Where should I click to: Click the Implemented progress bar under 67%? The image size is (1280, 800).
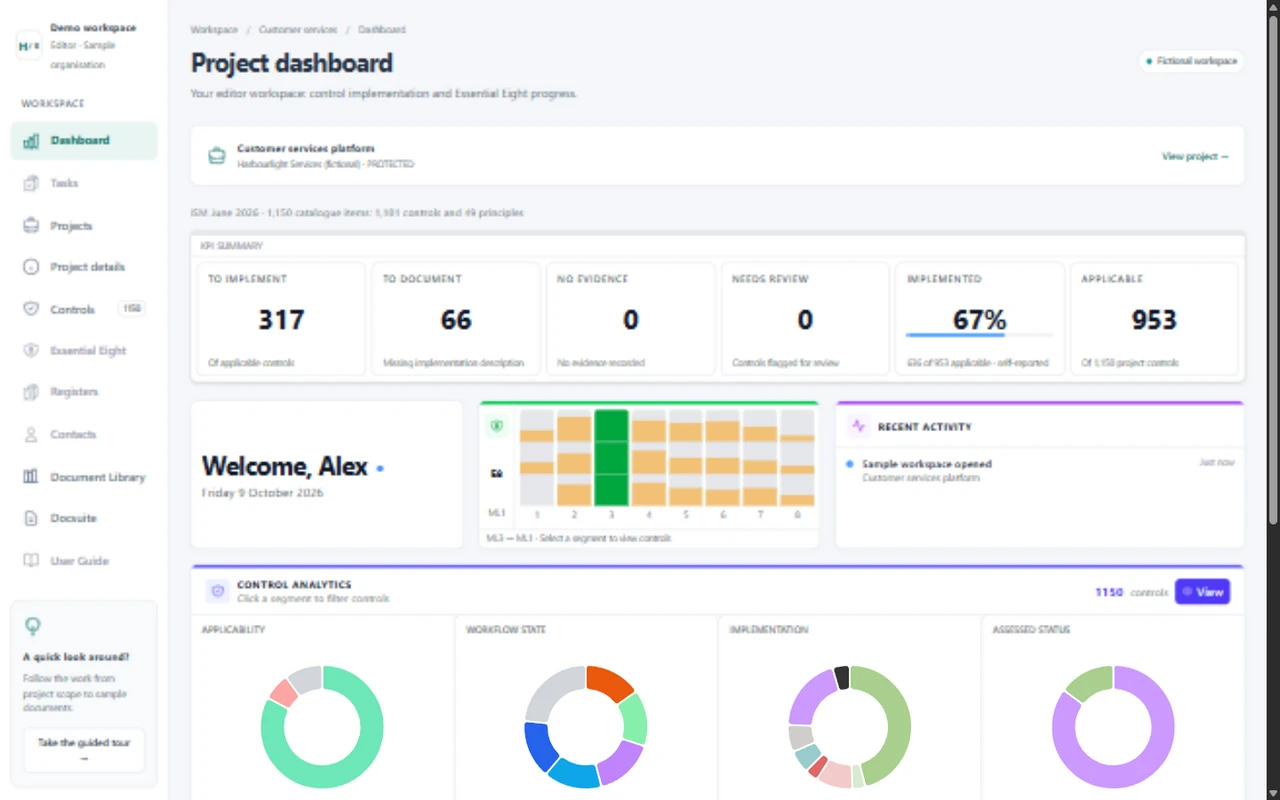point(979,335)
